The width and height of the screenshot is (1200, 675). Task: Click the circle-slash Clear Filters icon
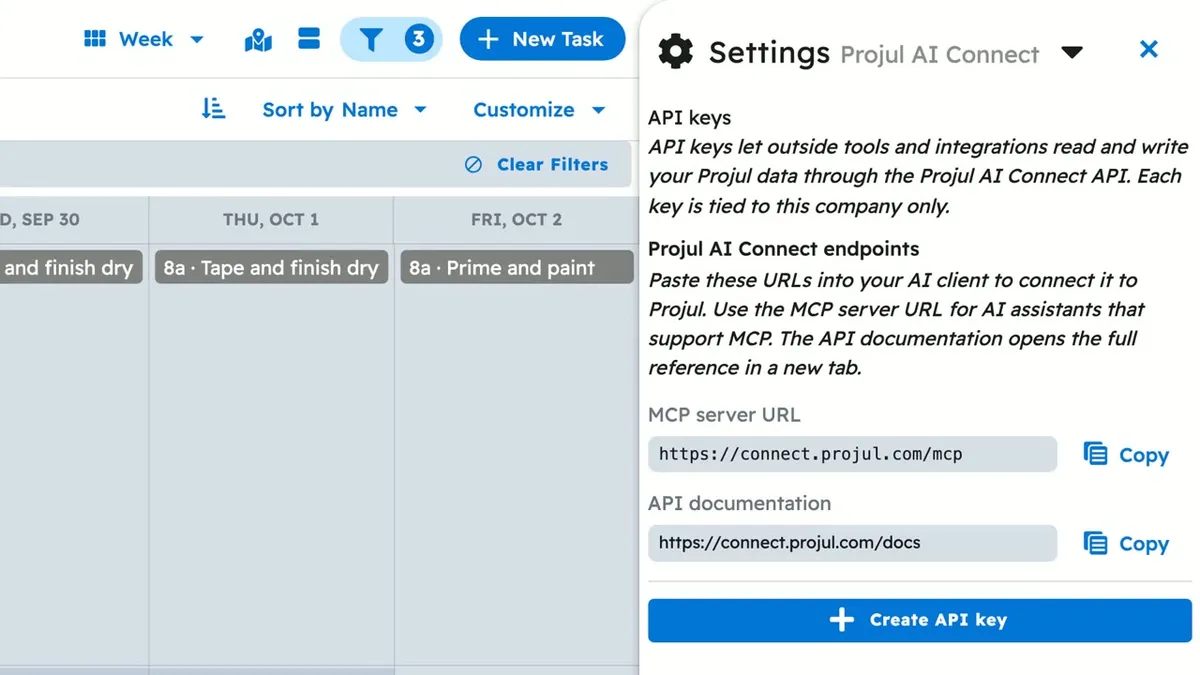coord(474,165)
